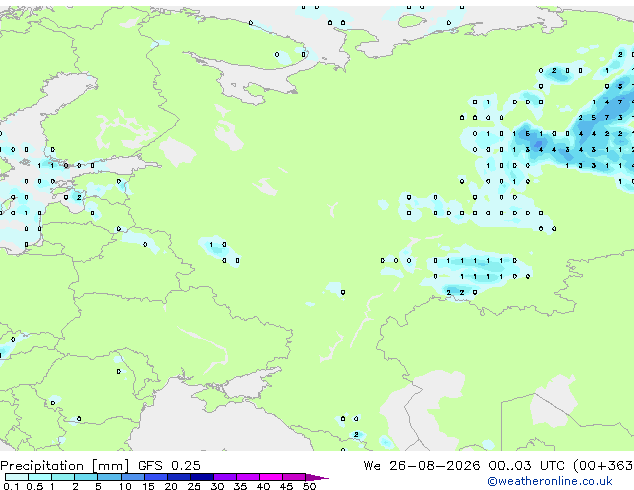Image resolution: width=634 pixels, height=490 pixels.
Task: Click the date 'We 26-08-2026 00..03 UTC'
Action: point(464,465)
